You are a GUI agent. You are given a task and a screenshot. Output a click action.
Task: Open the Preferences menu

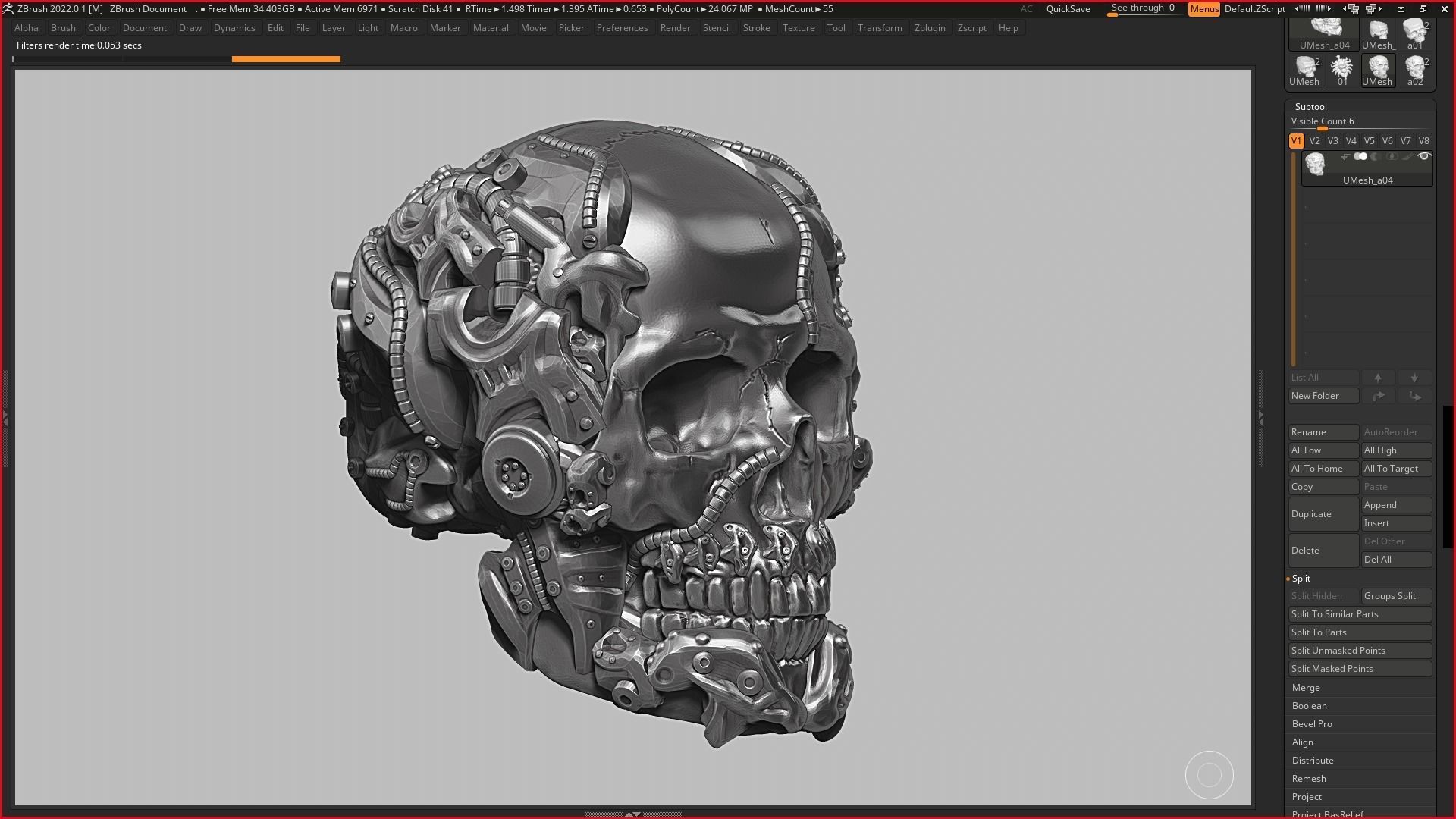click(x=622, y=28)
